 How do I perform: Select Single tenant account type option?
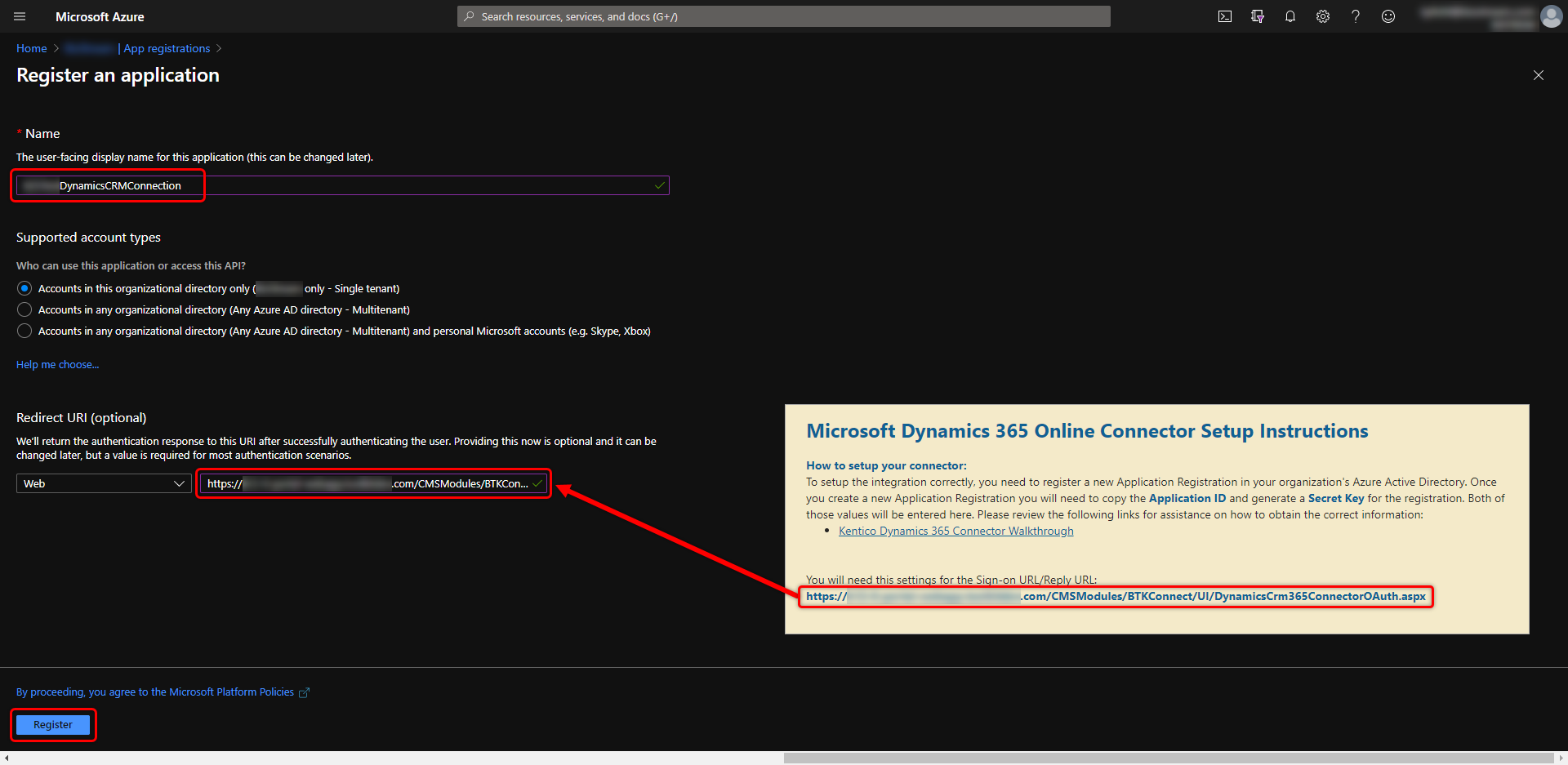[24, 288]
